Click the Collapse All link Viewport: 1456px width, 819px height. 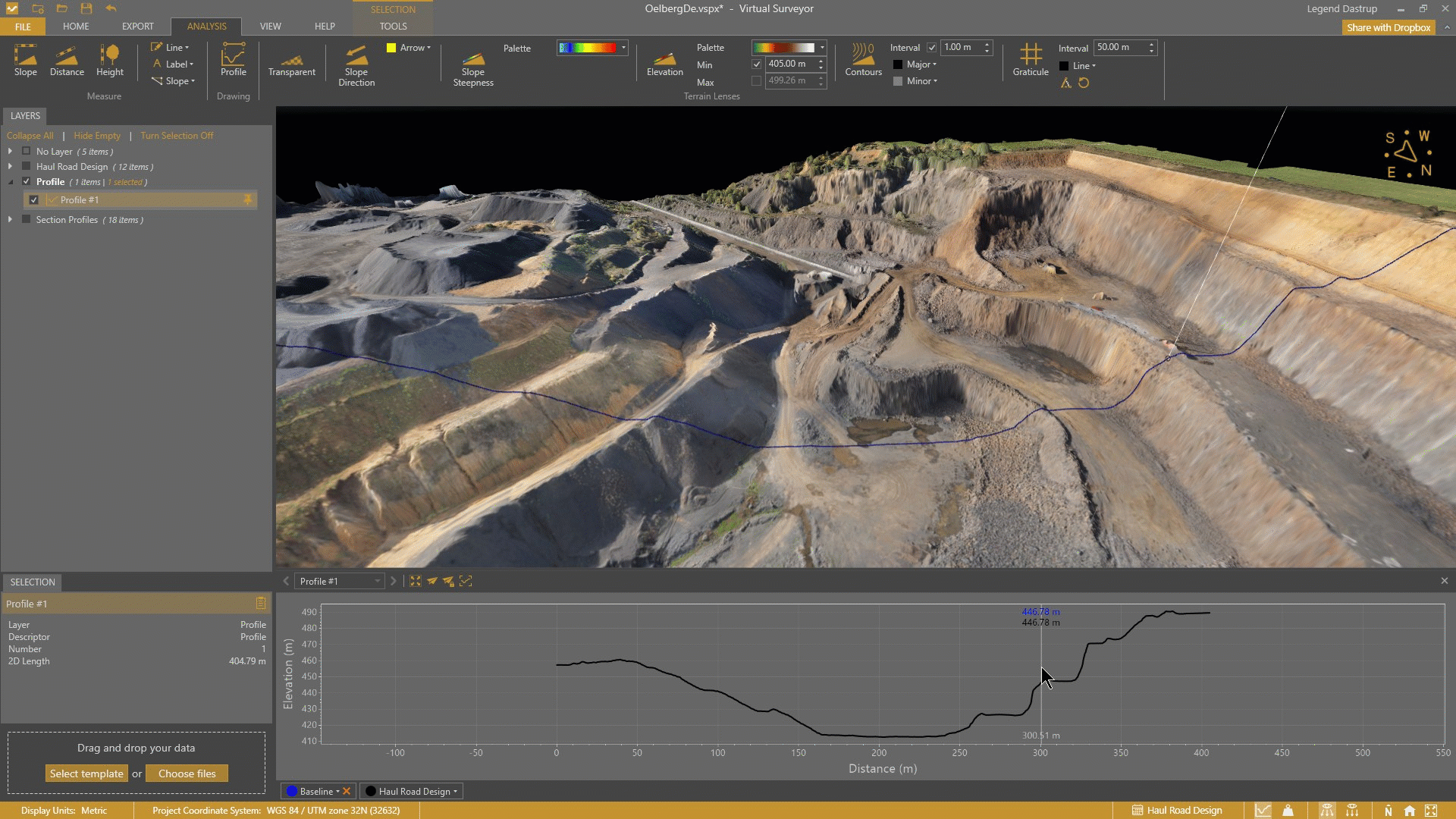[30, 136]
